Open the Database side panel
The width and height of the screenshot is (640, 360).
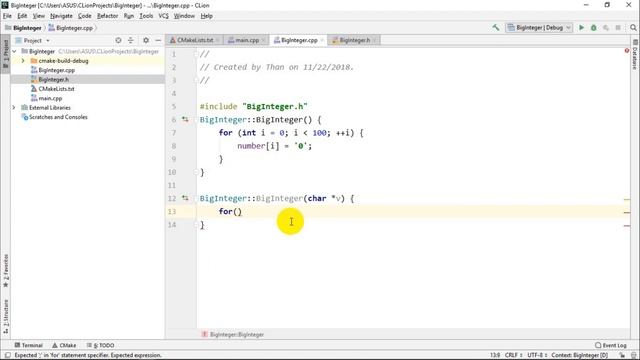coord(635,55)
